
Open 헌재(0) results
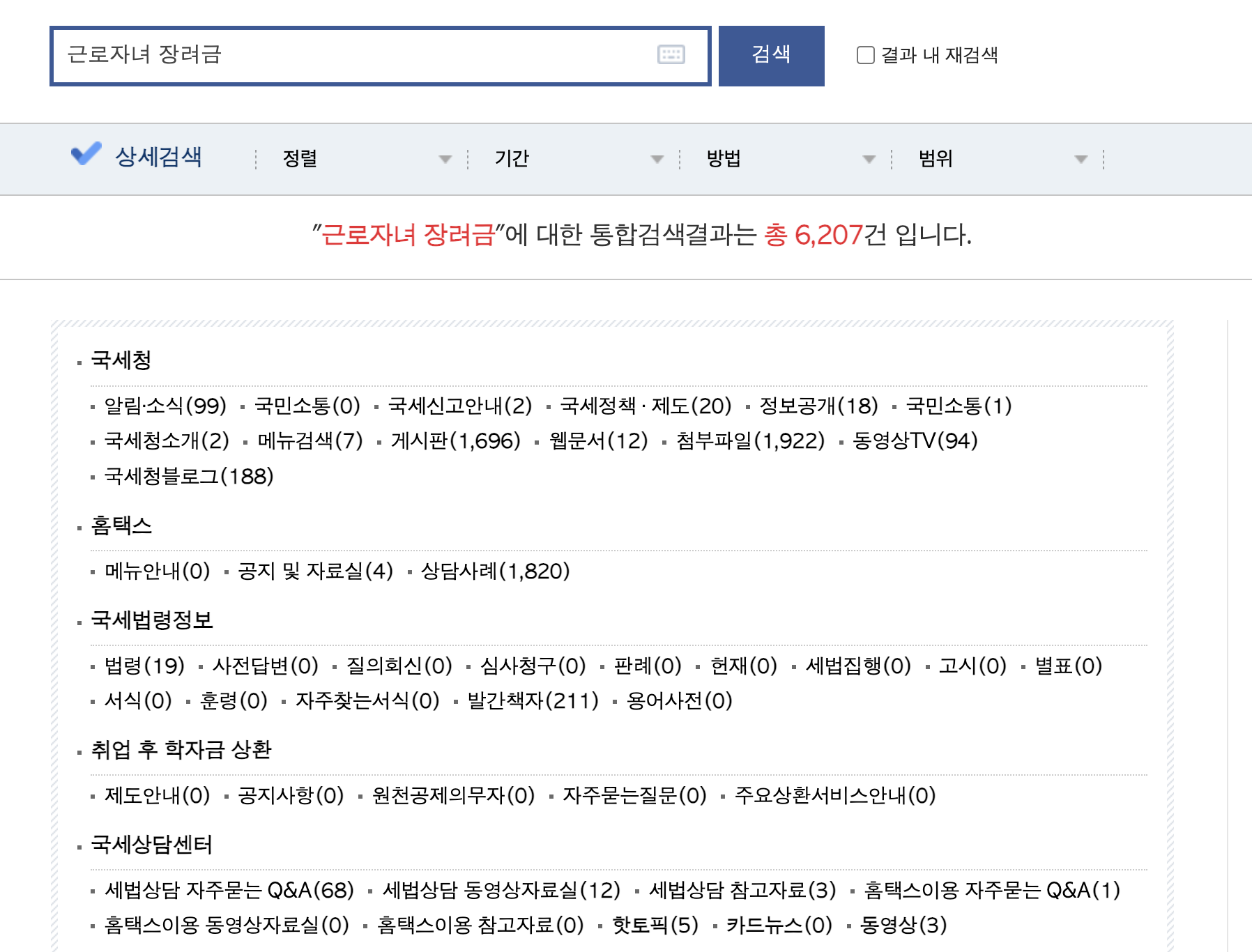coord(744,666)
